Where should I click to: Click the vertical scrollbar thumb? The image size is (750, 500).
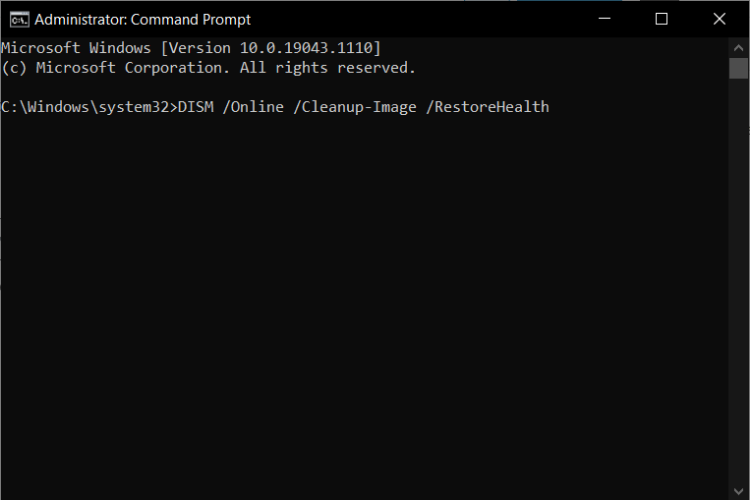click(x=739, y=68)
